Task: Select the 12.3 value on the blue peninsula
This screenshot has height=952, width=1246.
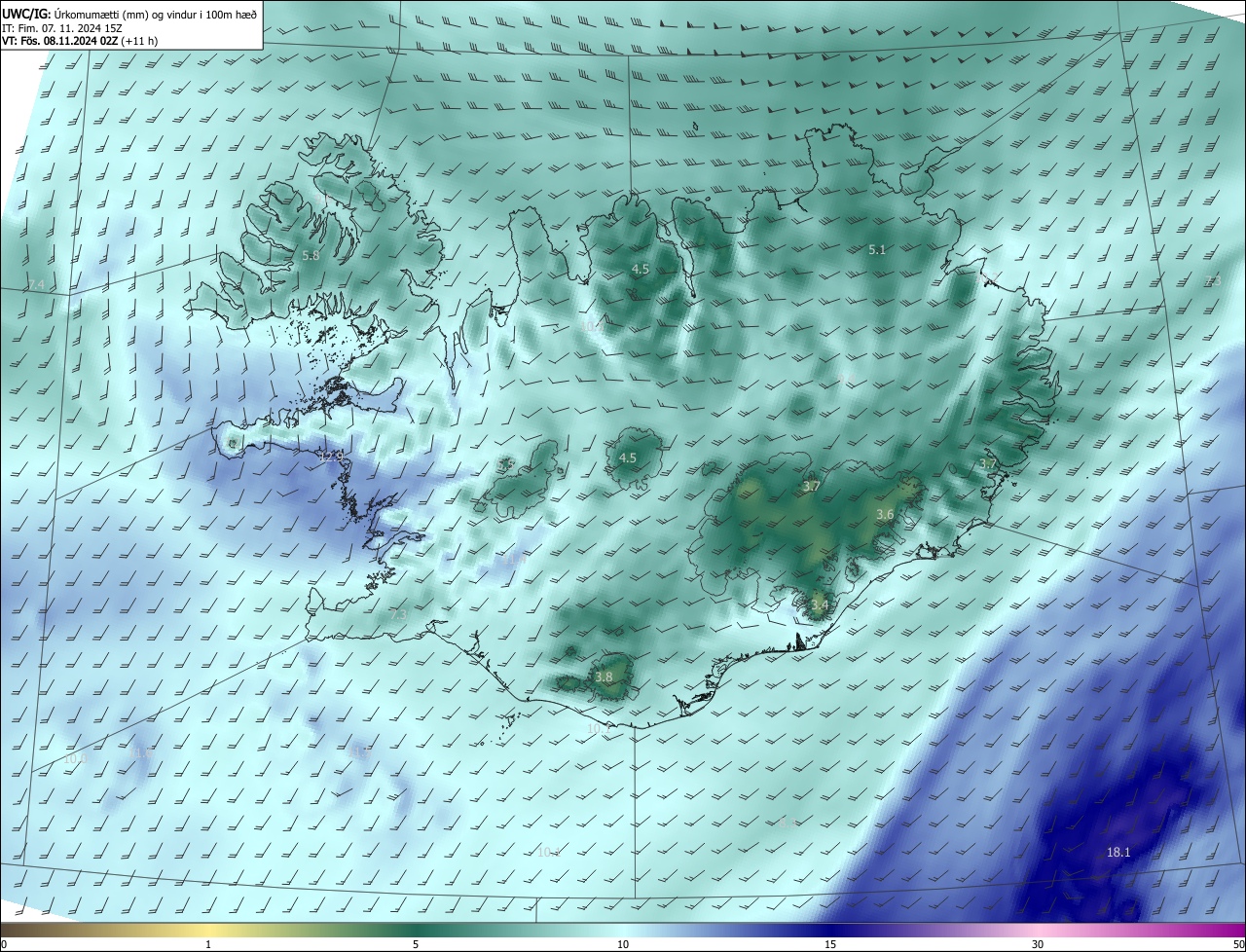Action: 332,455
